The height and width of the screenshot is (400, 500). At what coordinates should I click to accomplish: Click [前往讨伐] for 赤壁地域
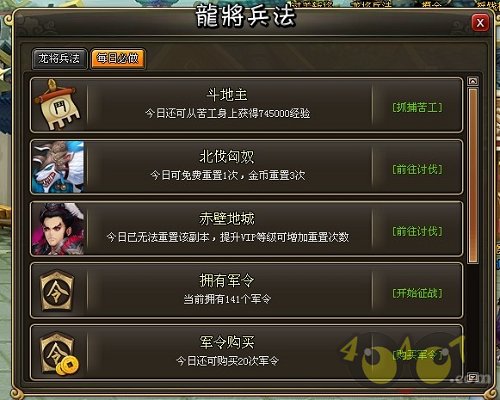(417, 231)
